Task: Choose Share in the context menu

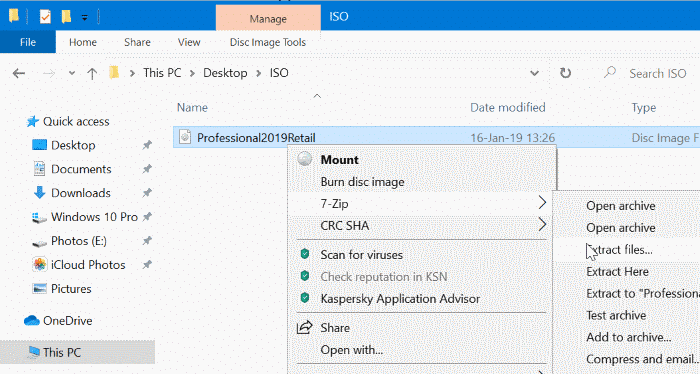Action: click(335, 328)
